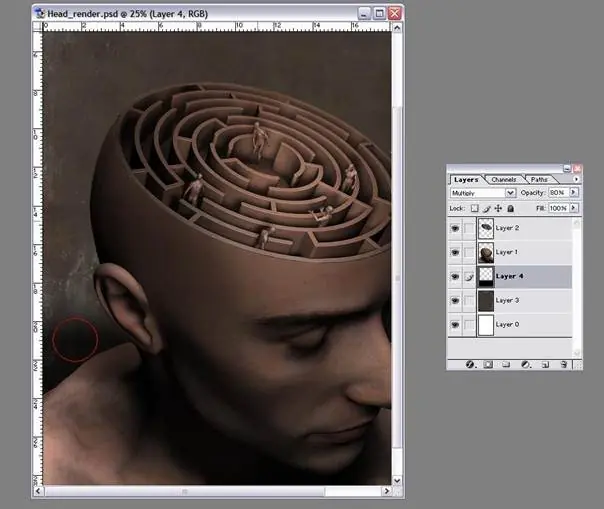
Task: Enable the lock all padlock icon
Action: (510, 208)
